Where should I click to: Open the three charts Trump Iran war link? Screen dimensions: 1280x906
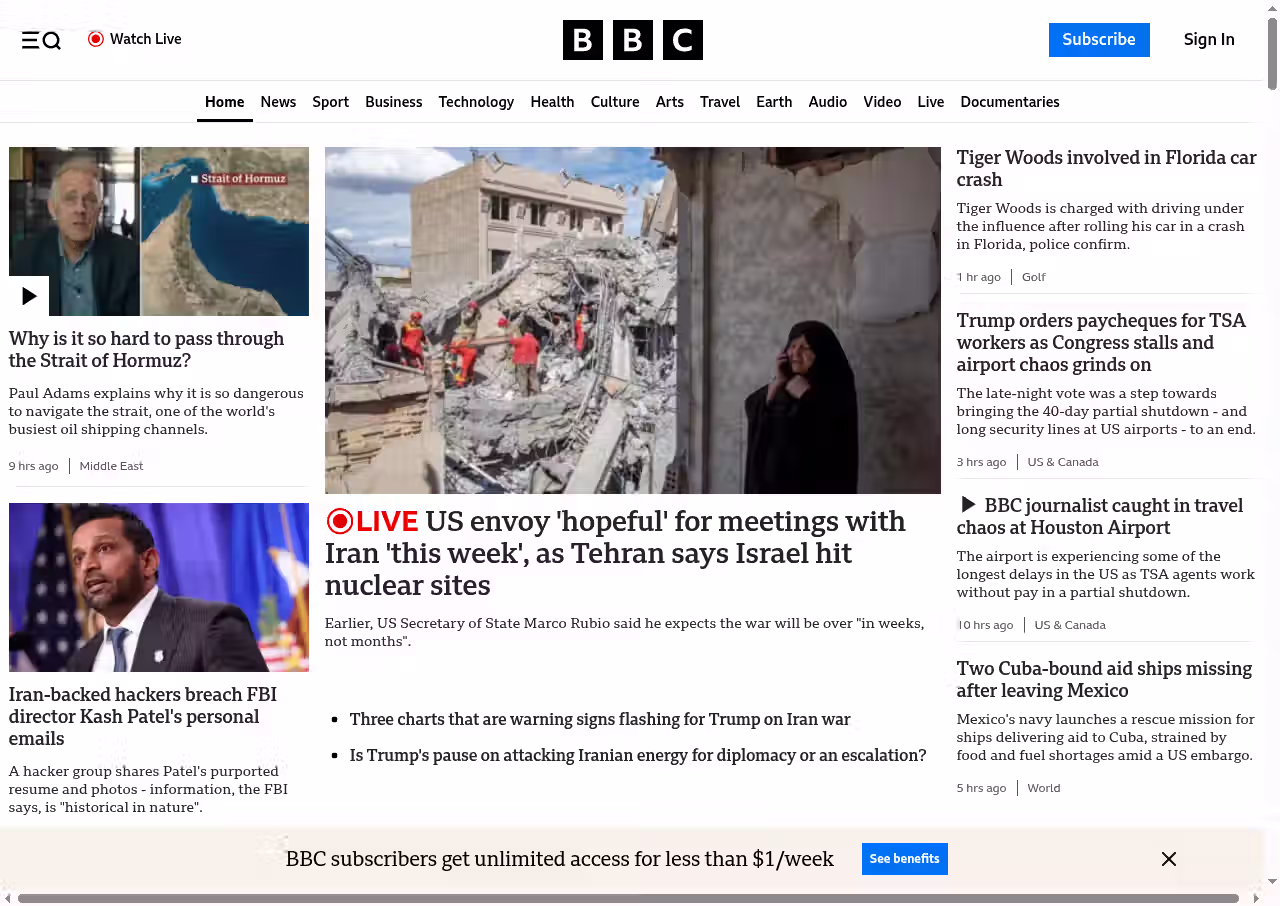599,719
